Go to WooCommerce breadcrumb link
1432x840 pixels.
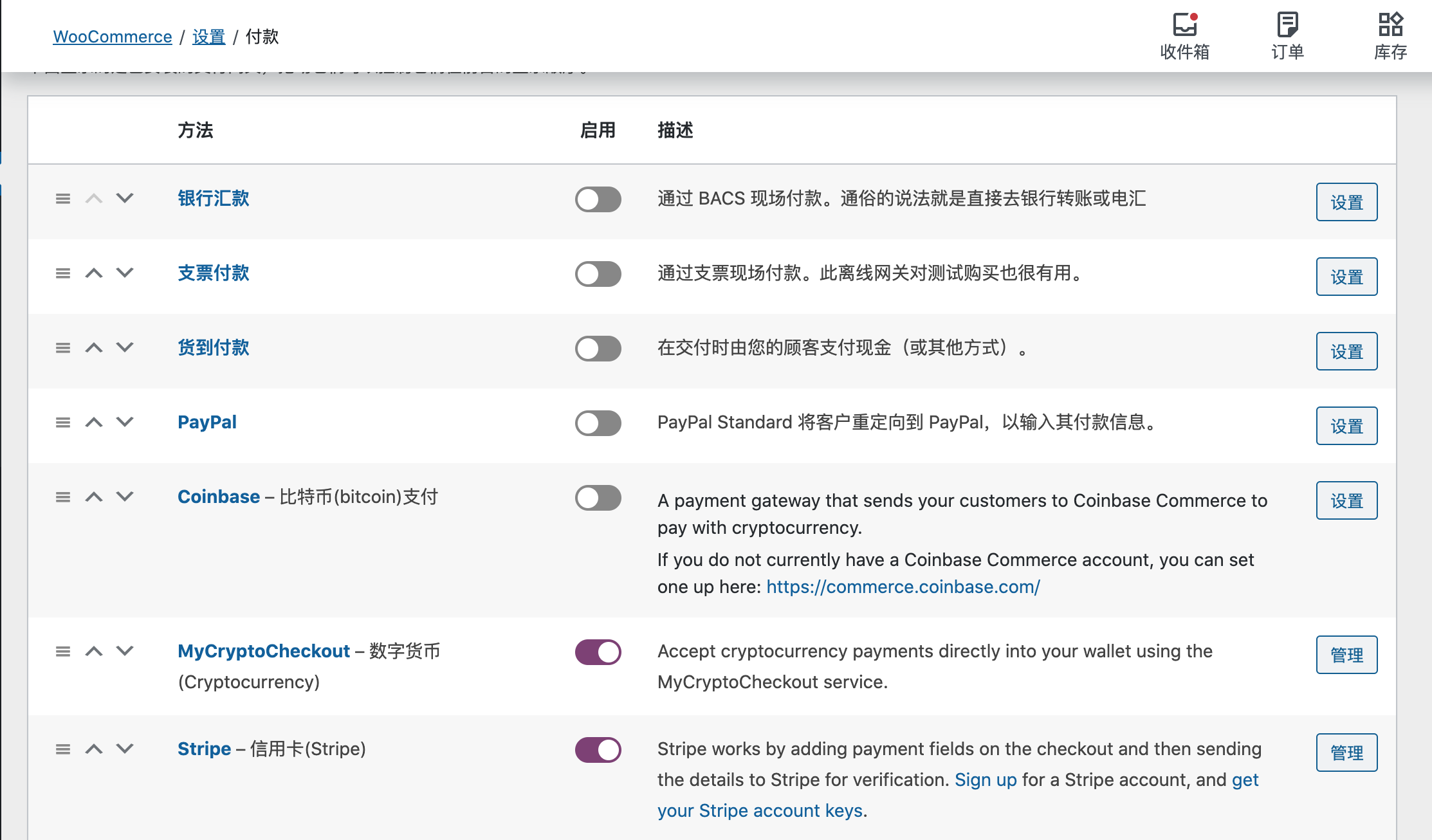[113, 37]
